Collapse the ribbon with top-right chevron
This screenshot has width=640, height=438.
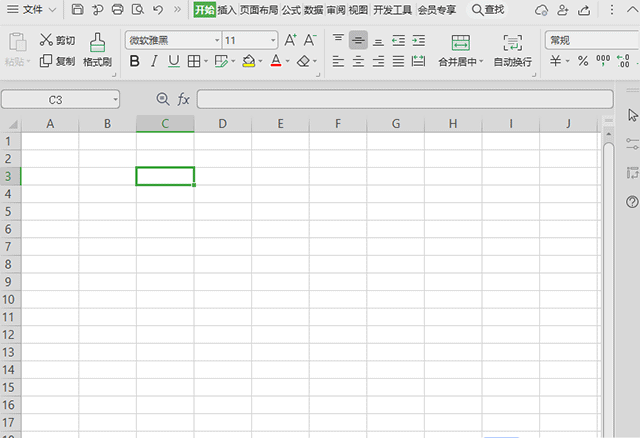(x=631, y=9)
